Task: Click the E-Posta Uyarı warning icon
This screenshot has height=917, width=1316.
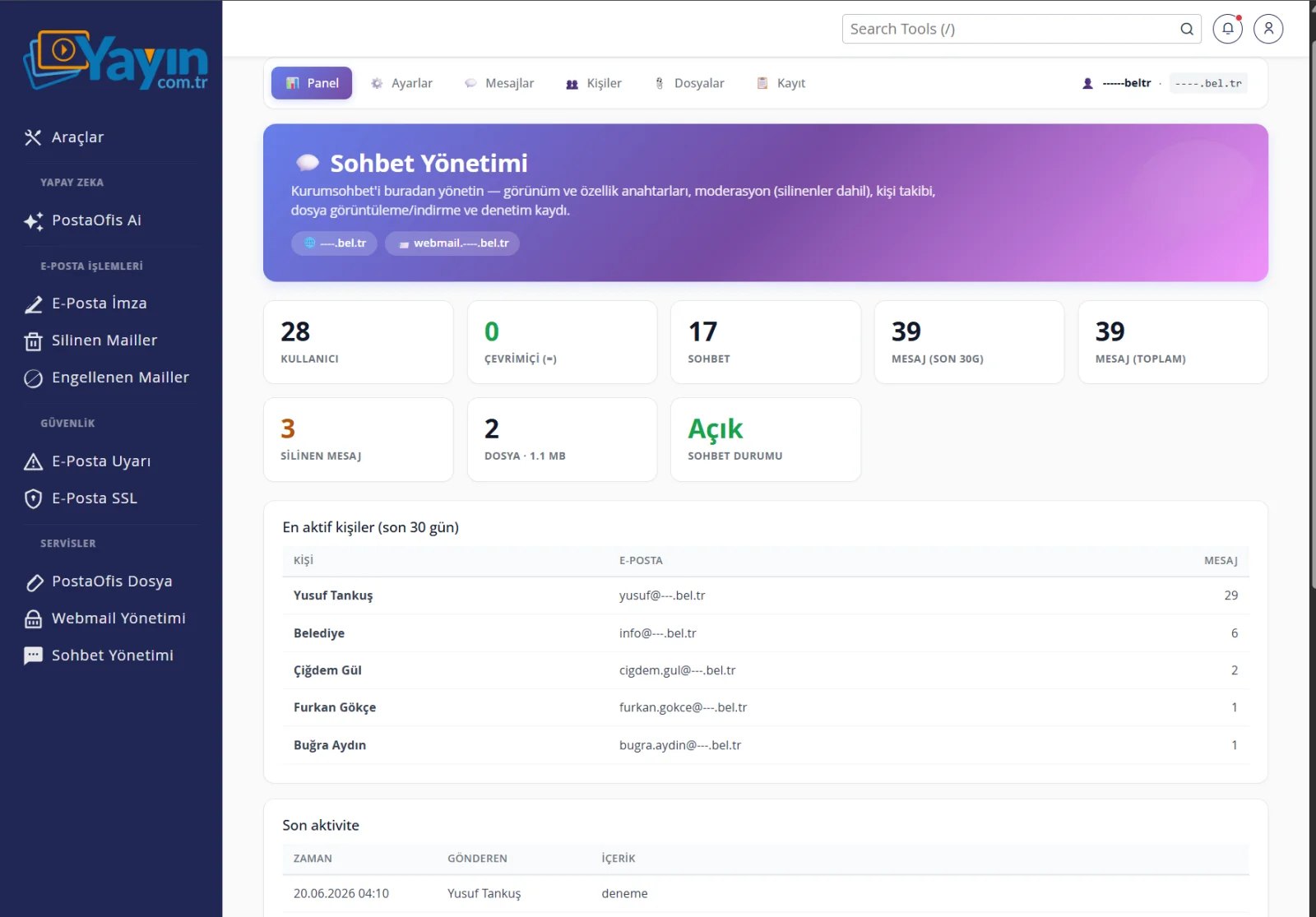Action: [x=33, y=461]
